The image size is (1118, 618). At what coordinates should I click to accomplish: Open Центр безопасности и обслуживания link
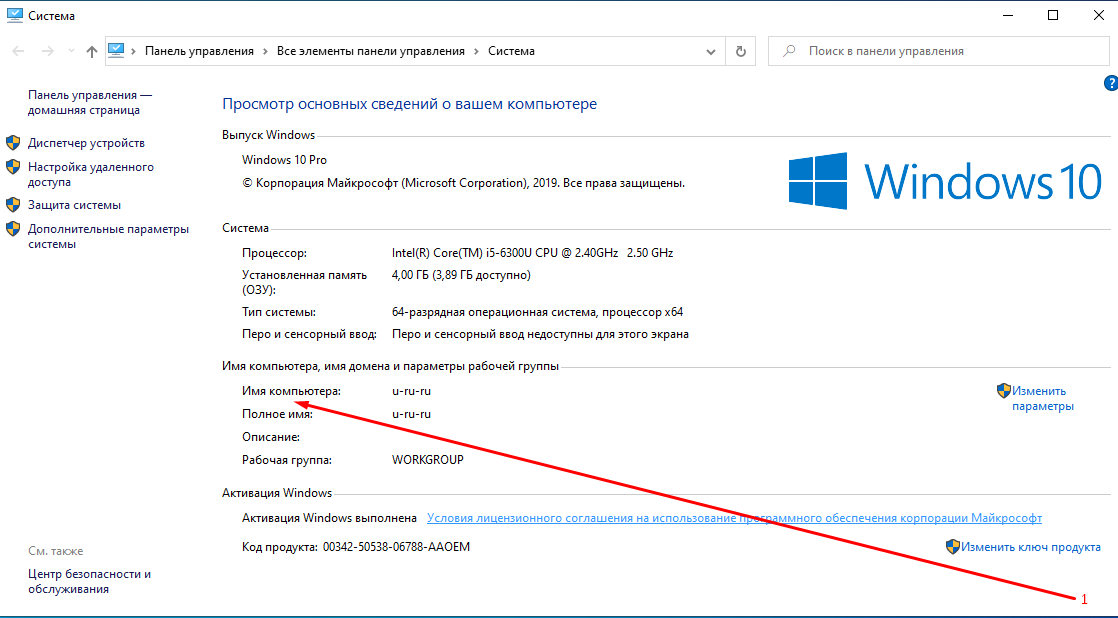(x=89, y=582)
